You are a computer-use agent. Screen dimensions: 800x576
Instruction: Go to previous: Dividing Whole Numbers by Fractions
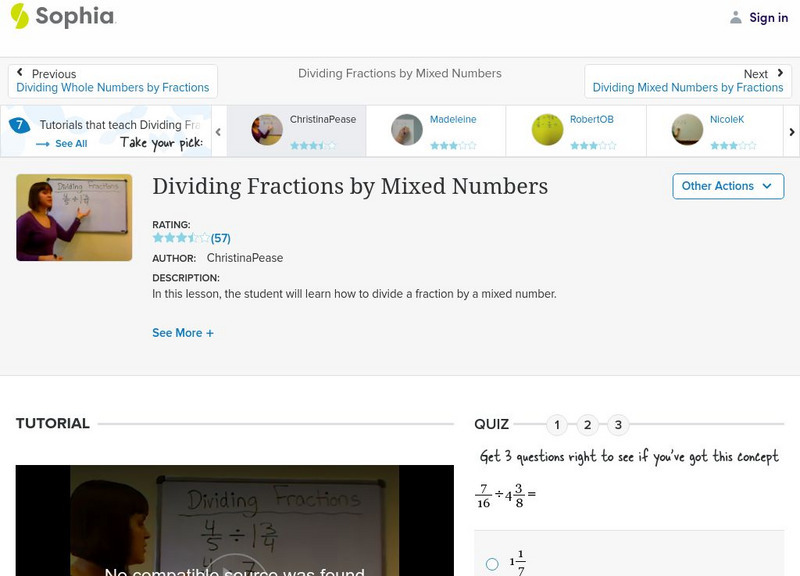pyautogui.click(x=113, y=81)
